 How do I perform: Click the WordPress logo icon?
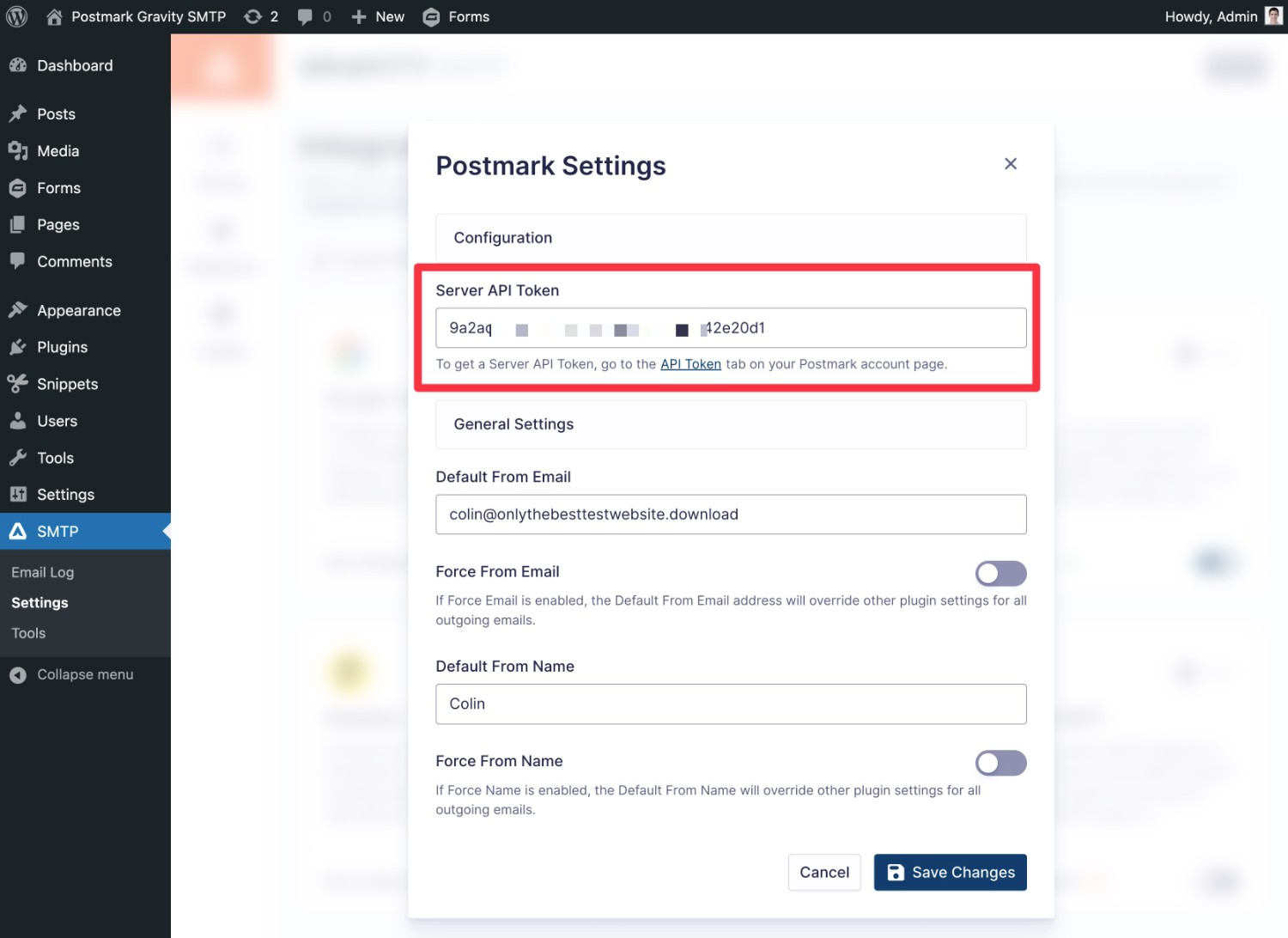click(x=16, y=16)
